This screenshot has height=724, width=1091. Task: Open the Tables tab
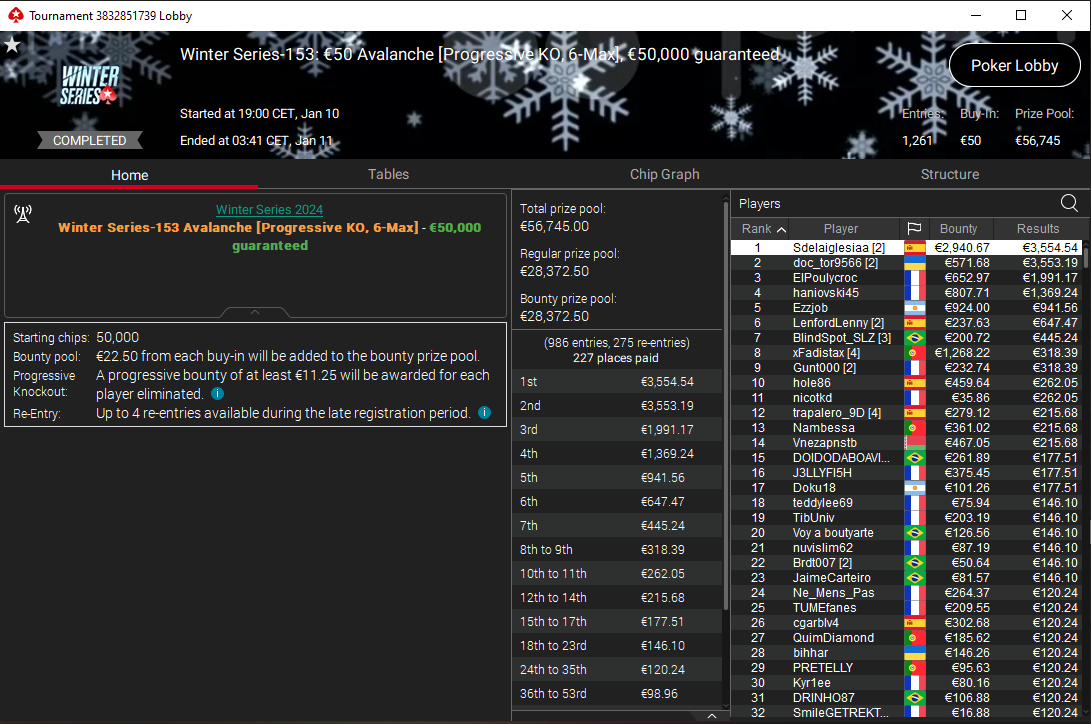[x=388, y=175]
